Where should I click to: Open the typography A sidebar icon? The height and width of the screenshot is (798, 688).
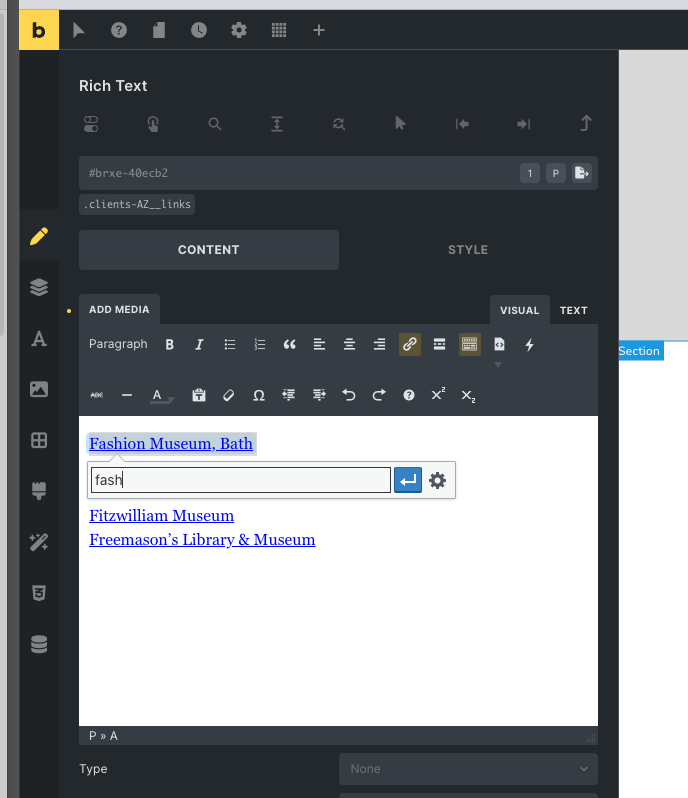point(39,338)
